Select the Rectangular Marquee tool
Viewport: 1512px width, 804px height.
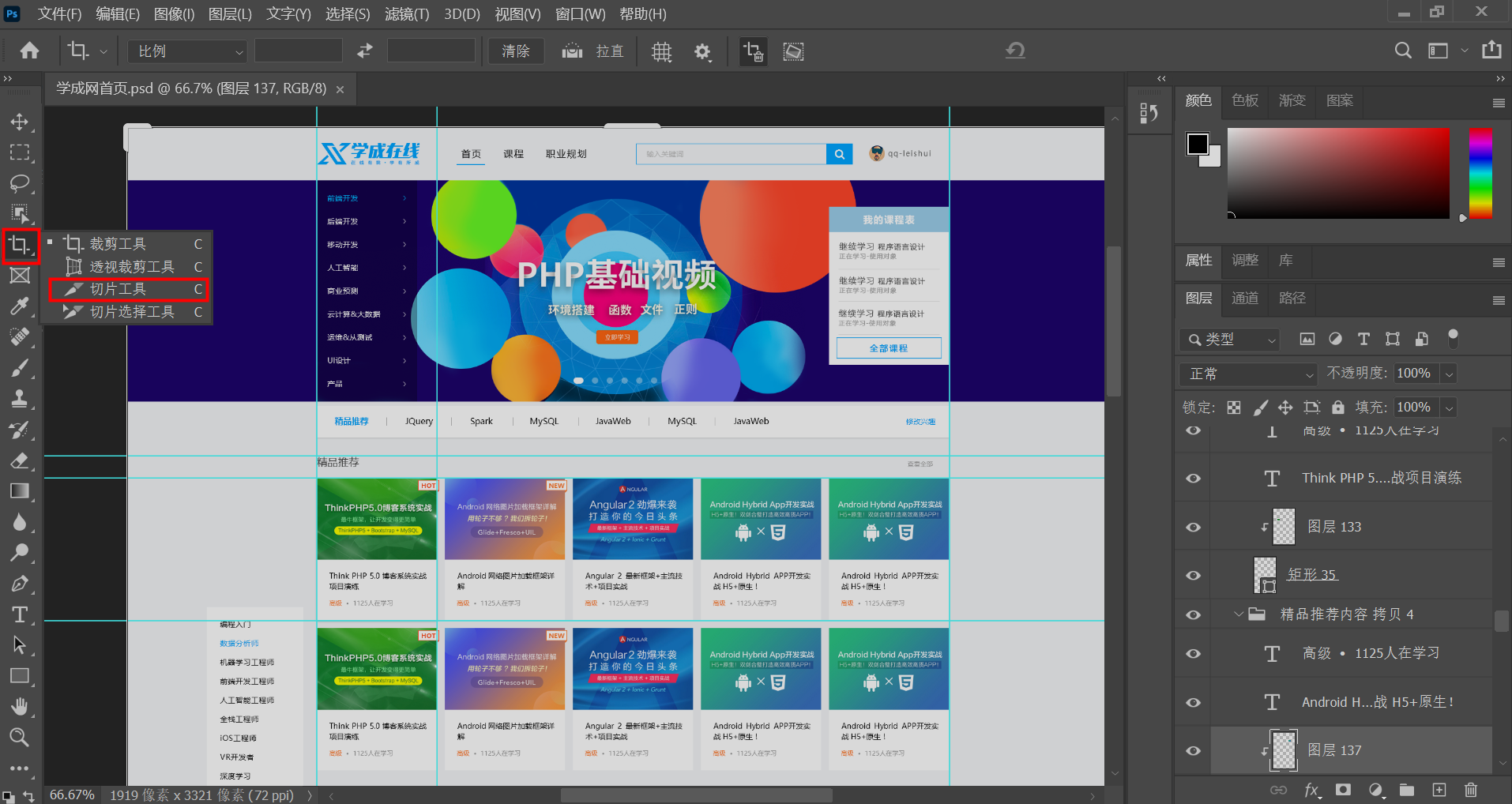(20, 152)
